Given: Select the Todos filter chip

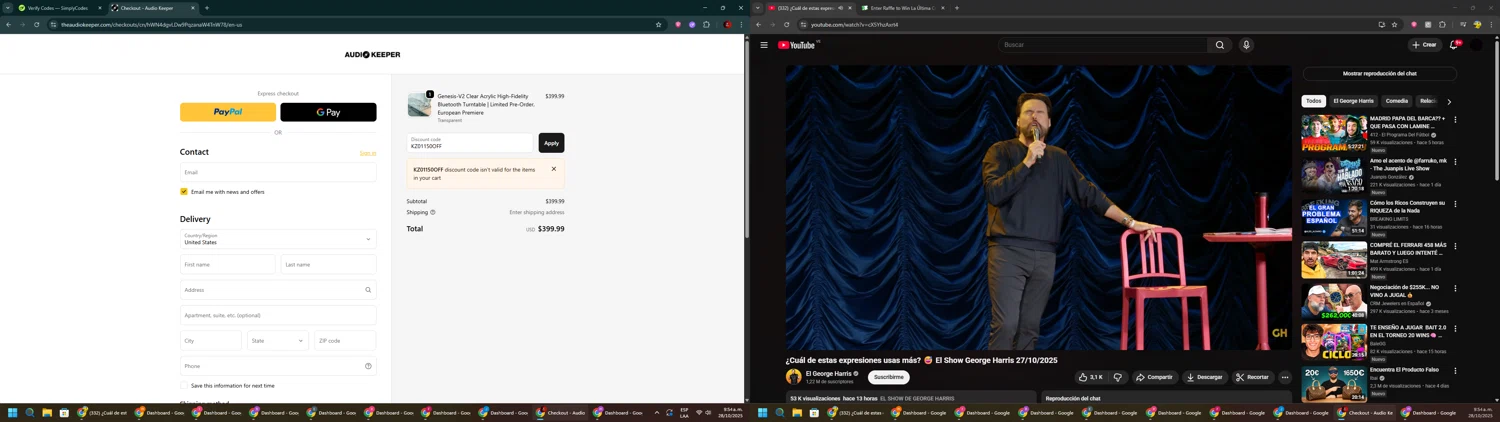Looking at the screenshot, I should [1313, 101].
